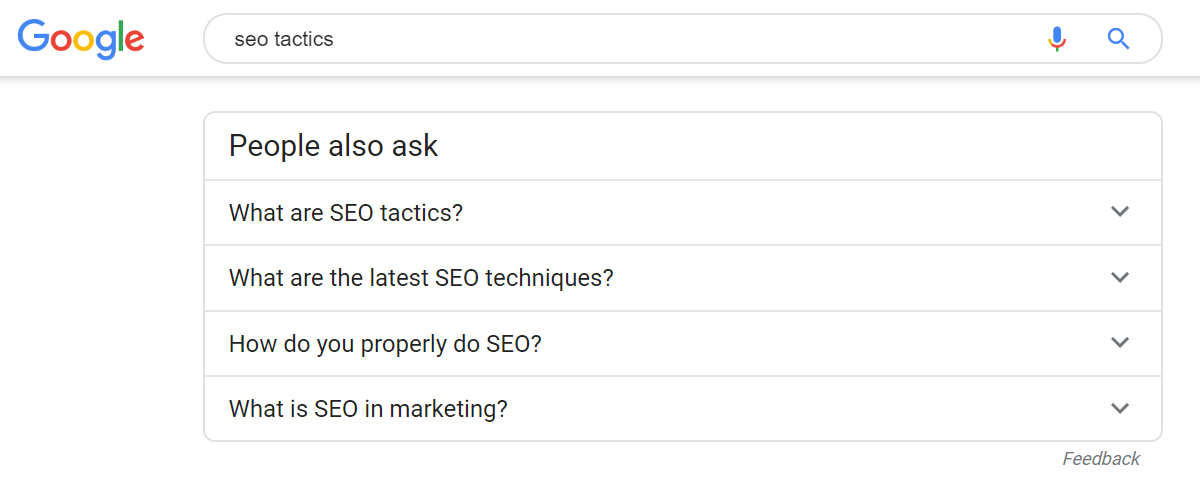Viewport: 1200px width, 486px height.
Task: Click blank space right of "People also ask"
Action: [800, 146]
